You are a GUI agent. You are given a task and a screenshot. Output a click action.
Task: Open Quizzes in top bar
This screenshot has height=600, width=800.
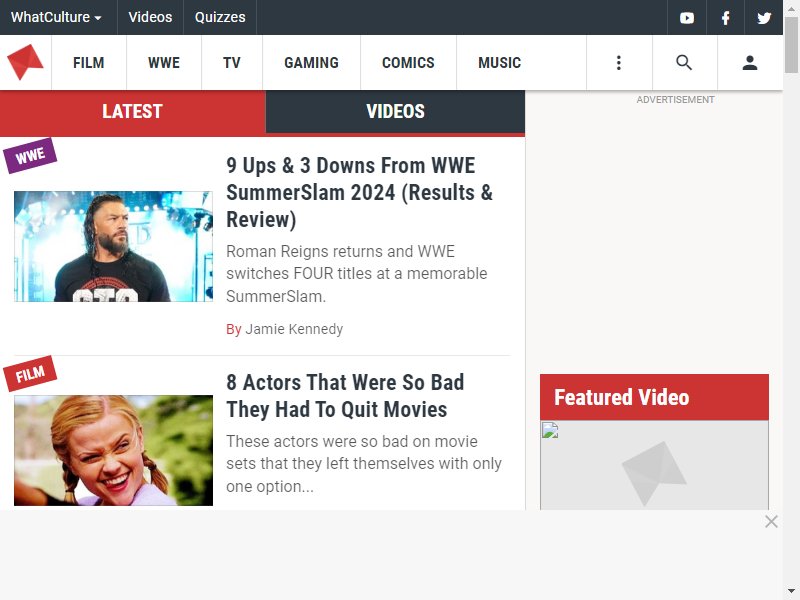coord(220,17)
